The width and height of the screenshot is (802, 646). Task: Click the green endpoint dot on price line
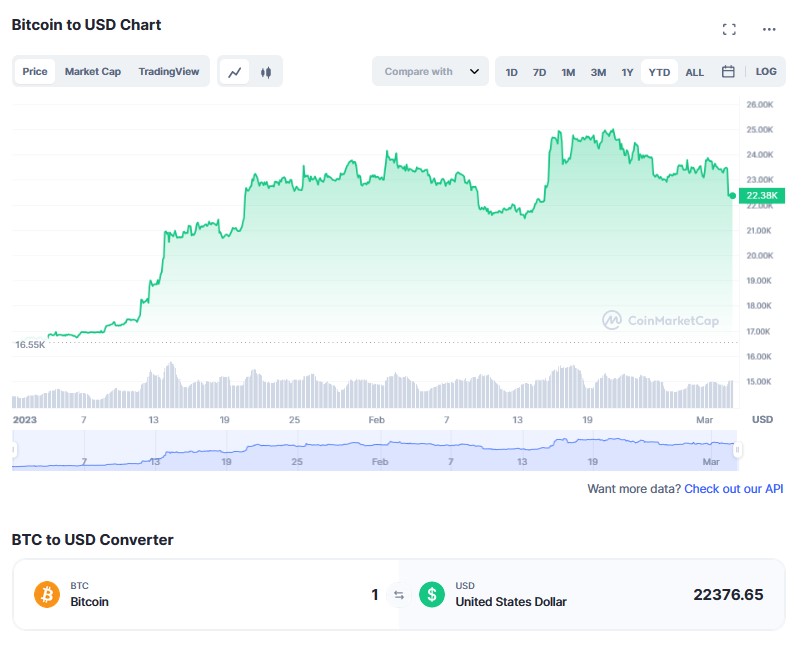point(732,195)
